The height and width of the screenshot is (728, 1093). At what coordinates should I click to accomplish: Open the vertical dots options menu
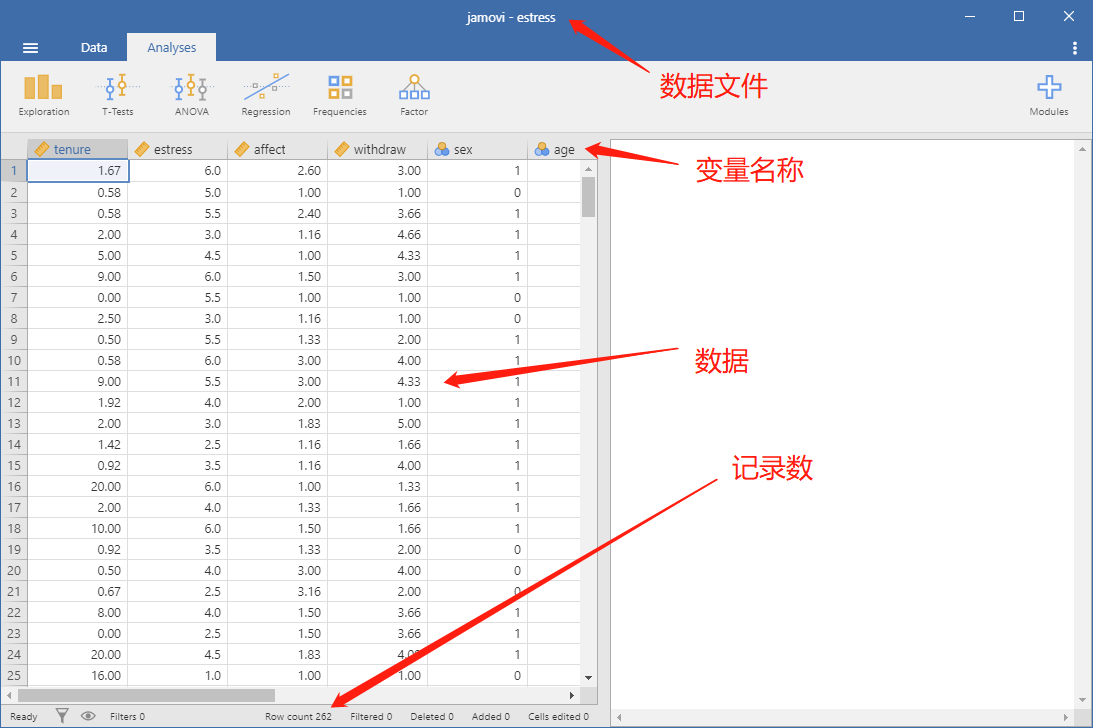pos(1074,47)
